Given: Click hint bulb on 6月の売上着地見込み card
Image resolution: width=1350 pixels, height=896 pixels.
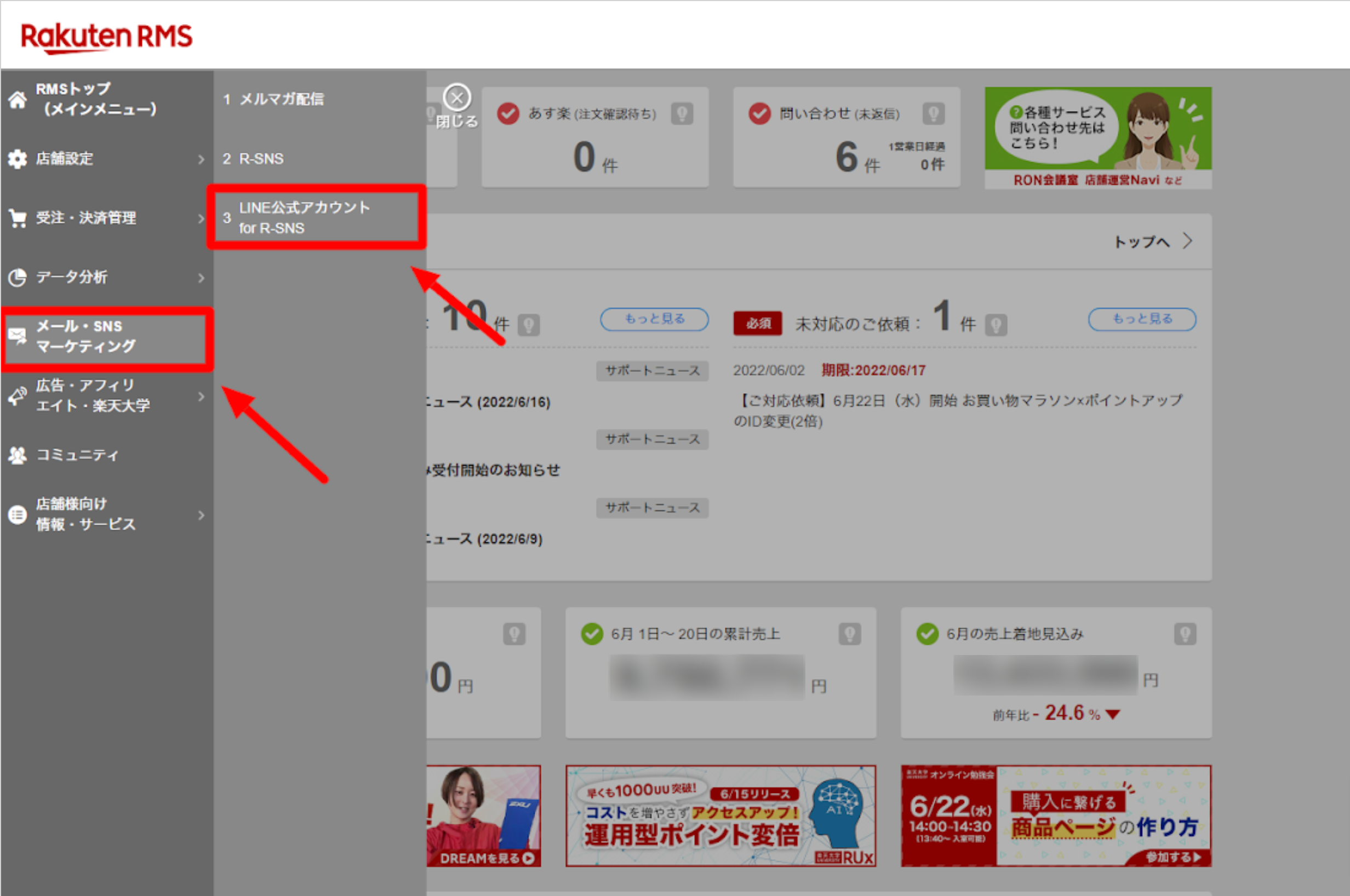Looking at the screenshot, I should coord(1186,634).
